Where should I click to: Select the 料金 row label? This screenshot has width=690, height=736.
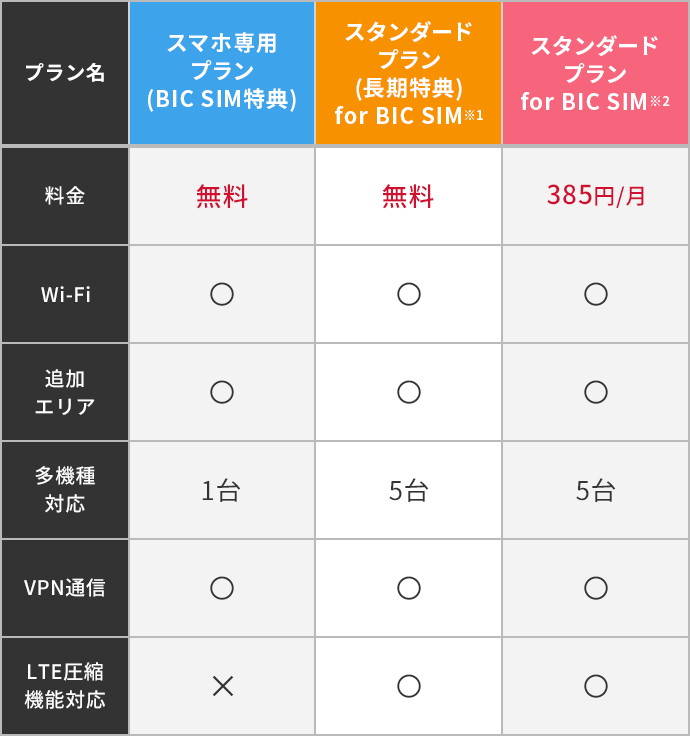click(64, 196)
